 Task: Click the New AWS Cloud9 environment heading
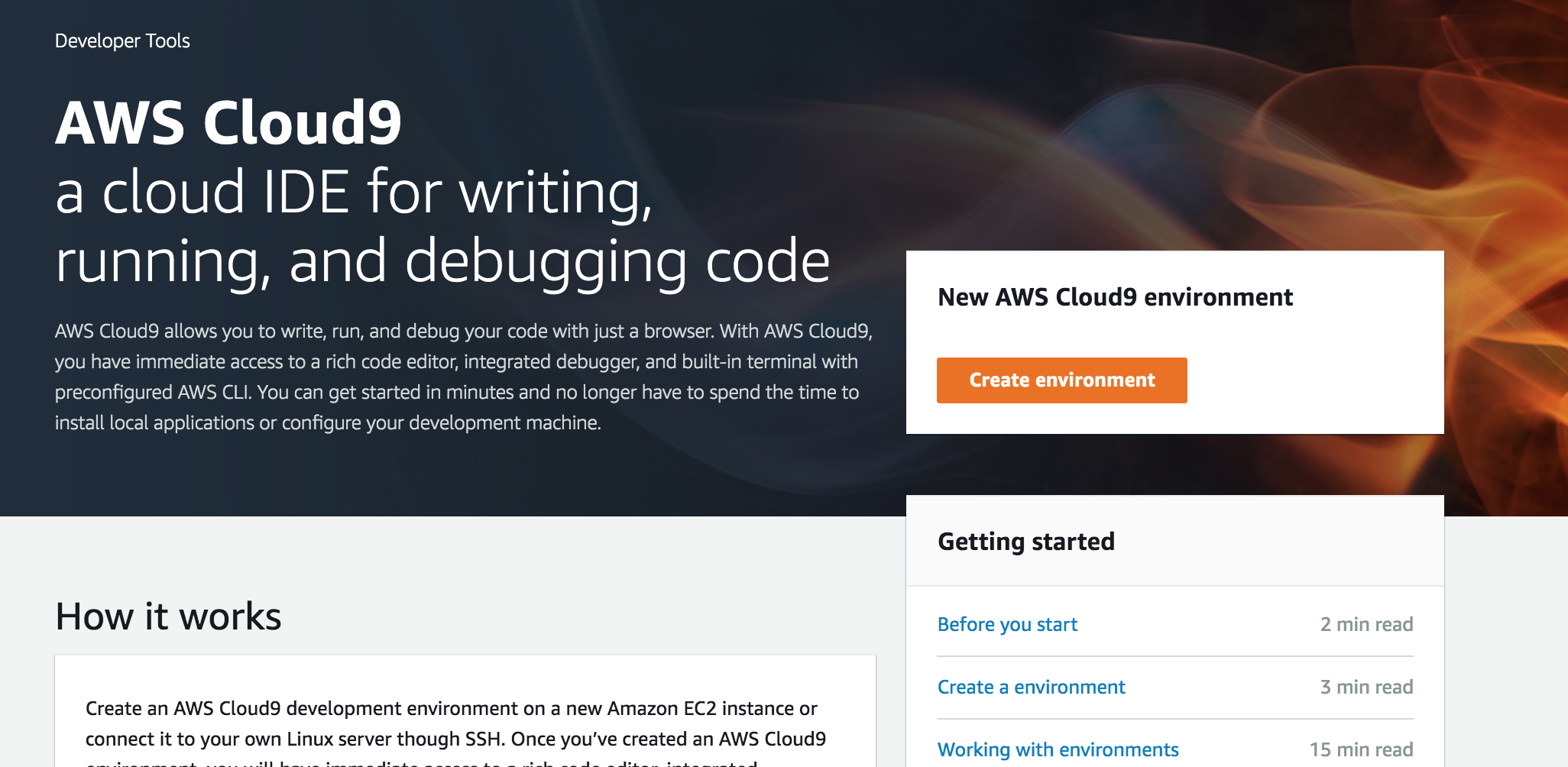(x=1115, y=296)
